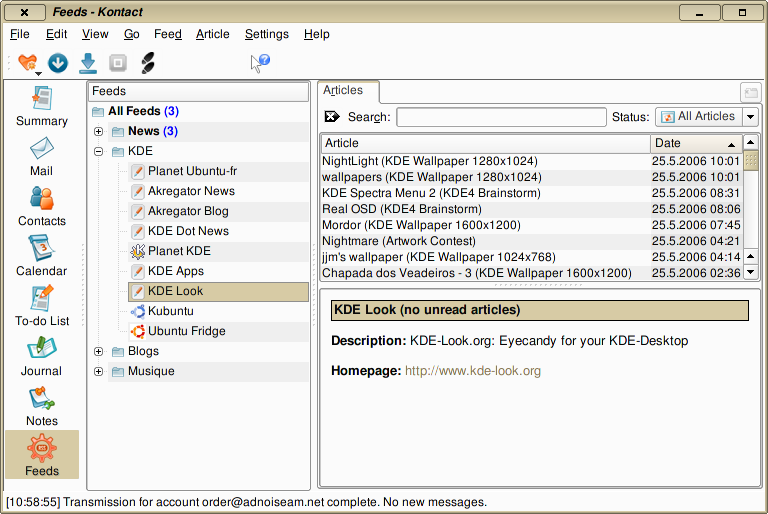Sort articles by Date column header
Image resolution: width=768 pixels, height=514 pixels.
(696, 143)
